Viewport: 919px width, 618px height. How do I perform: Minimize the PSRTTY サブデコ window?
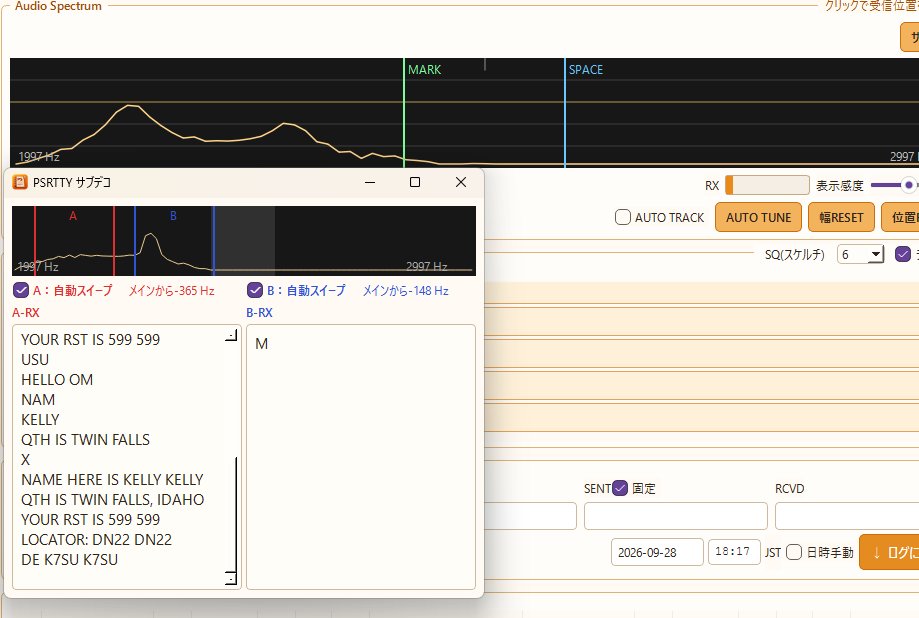(370, 182)
